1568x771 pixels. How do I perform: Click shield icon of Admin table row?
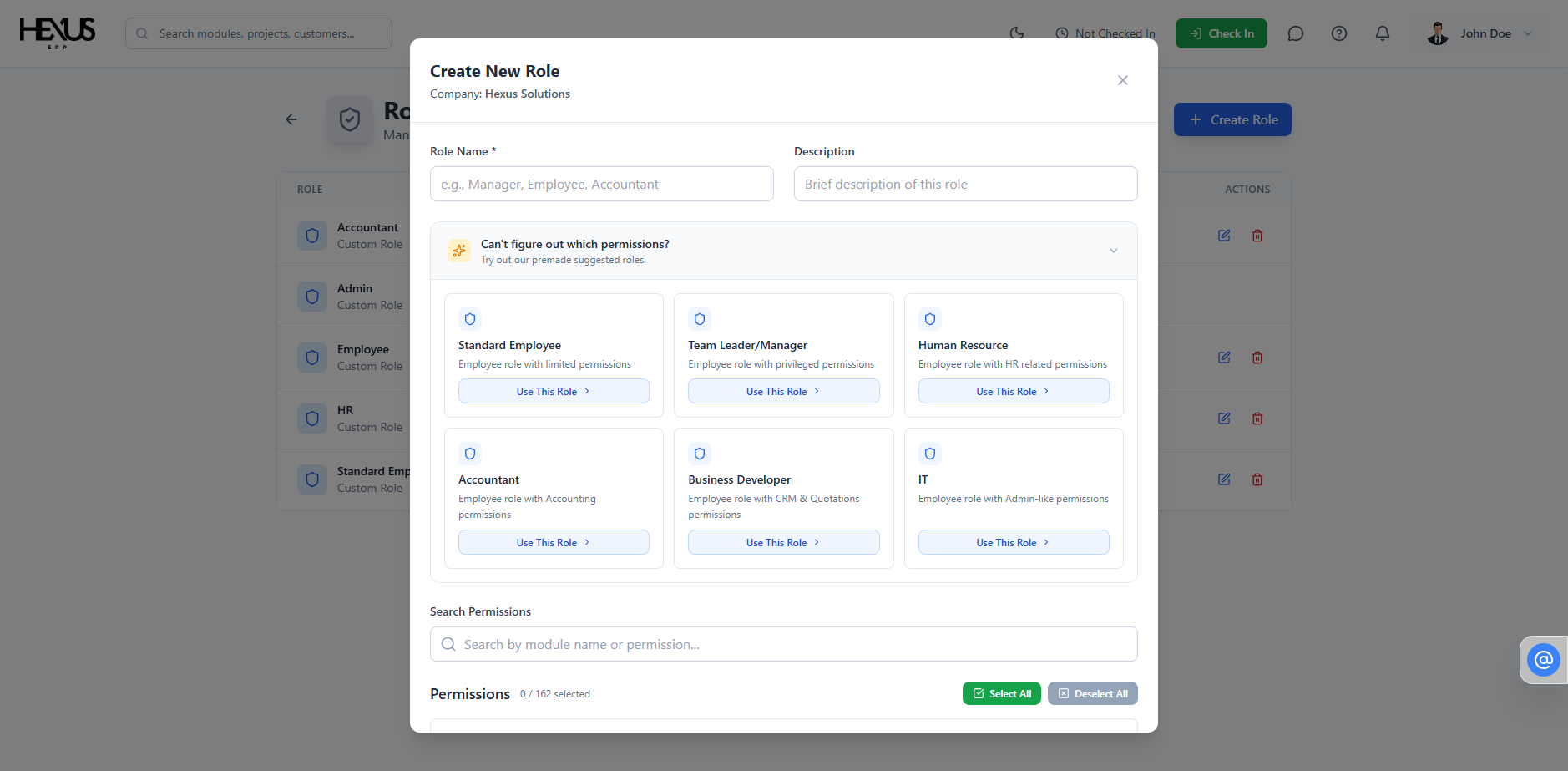pyautogui.click(x=312, y=297)
